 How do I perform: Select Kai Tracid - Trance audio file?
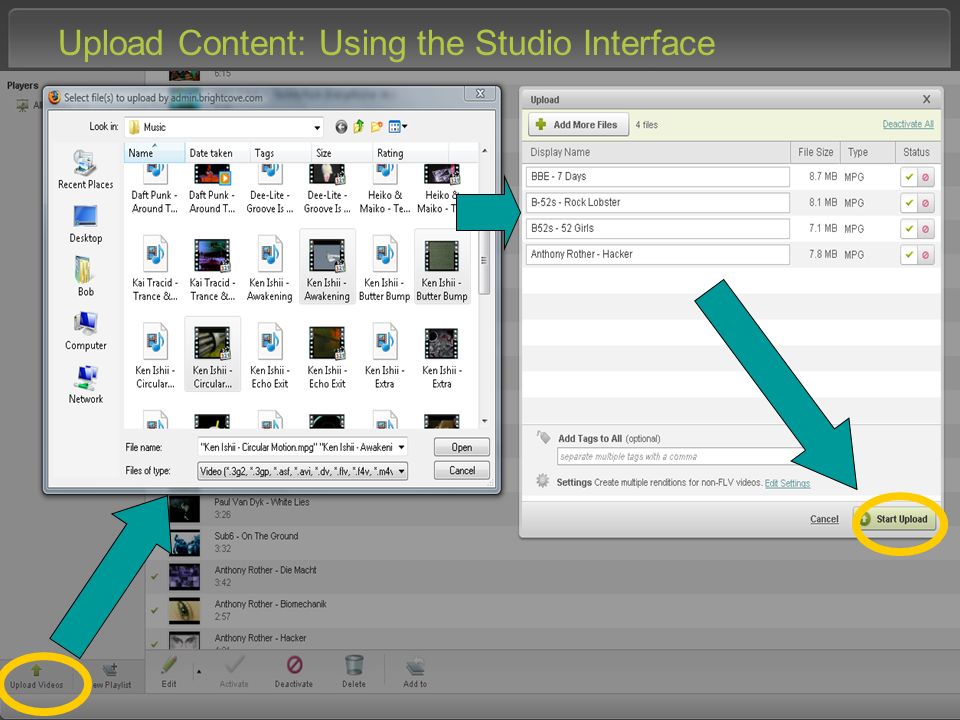pos(155,268)
